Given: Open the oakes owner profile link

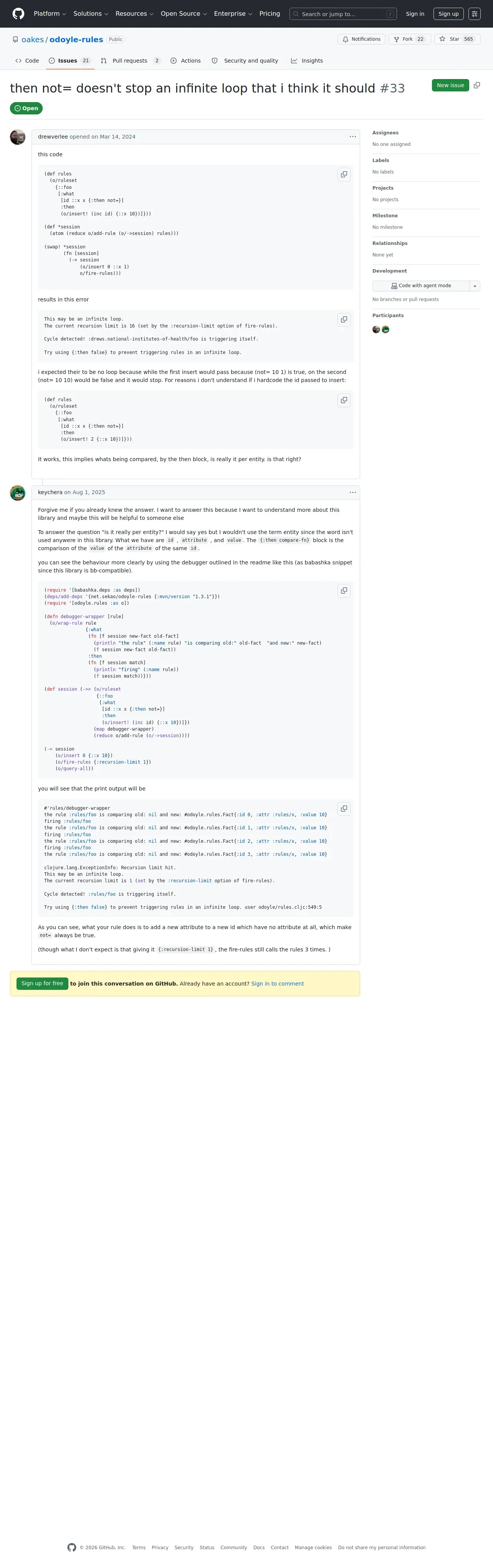Looking at the screenshot, I should [32, 40].
